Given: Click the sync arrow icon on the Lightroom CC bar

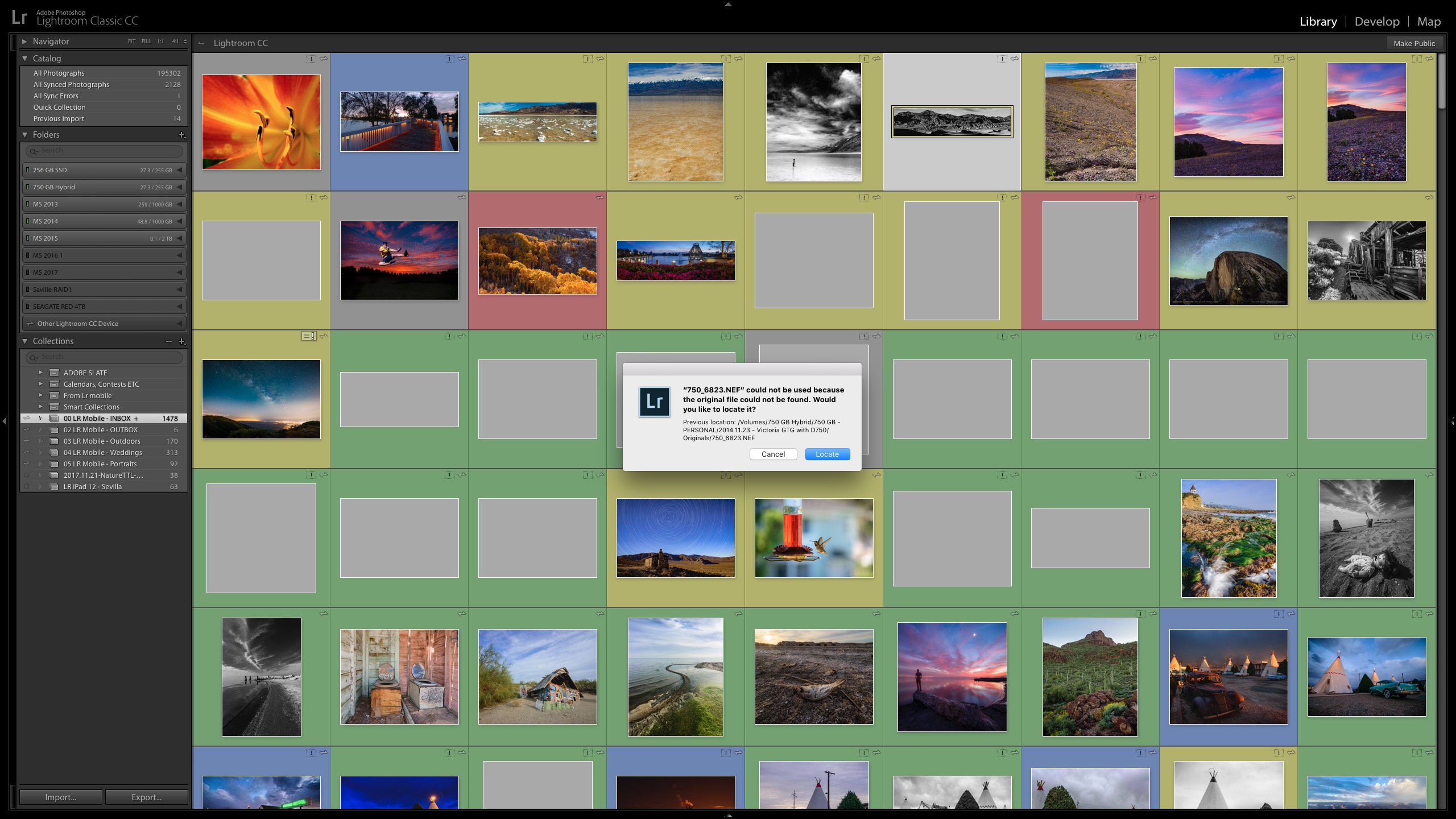Looking at the screenshot, I should tap(202, 43).
